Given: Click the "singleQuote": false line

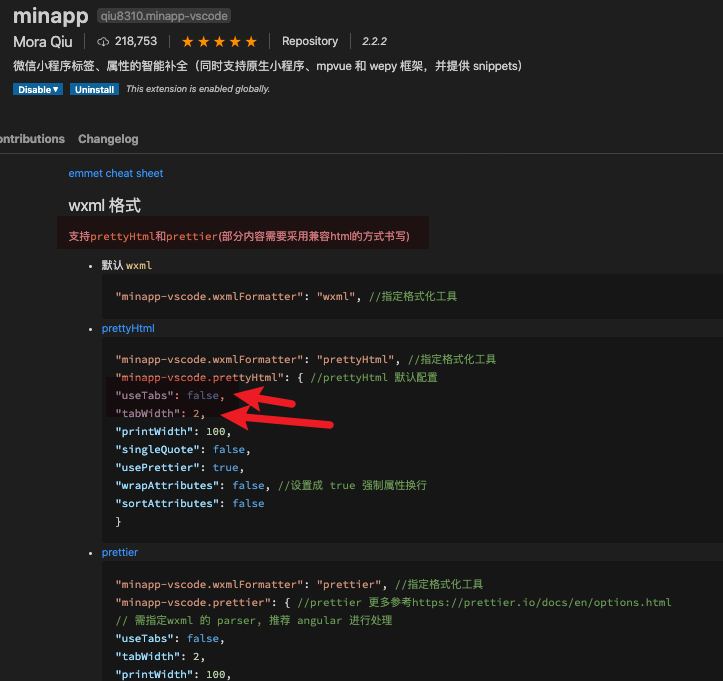Looking at the screenshot, I should click(183, 450).
